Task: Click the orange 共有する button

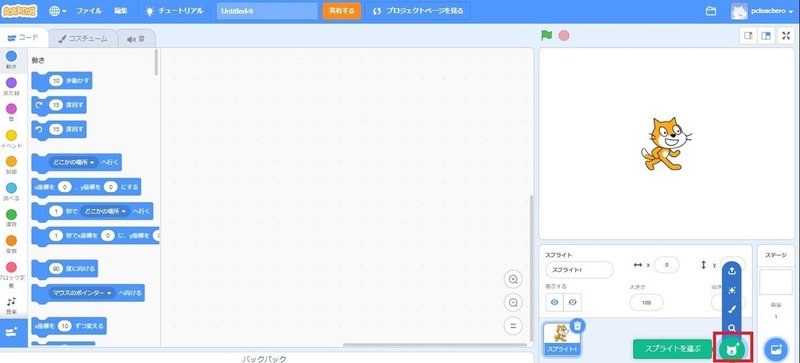Action: tap(341, 11)
